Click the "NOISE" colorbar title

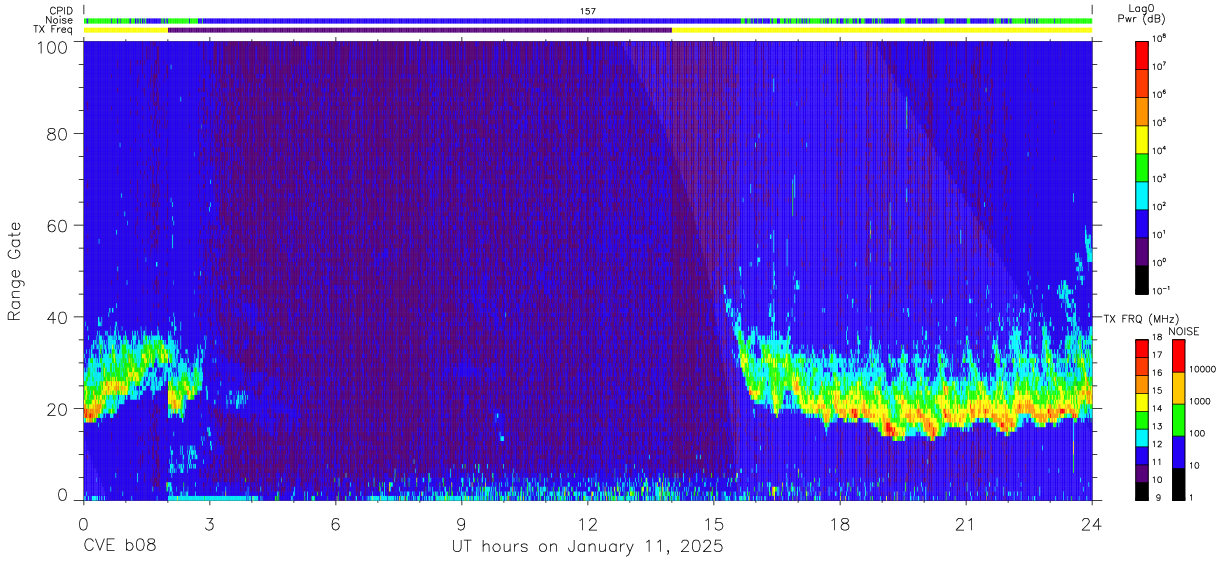(x=1184, y=331)
